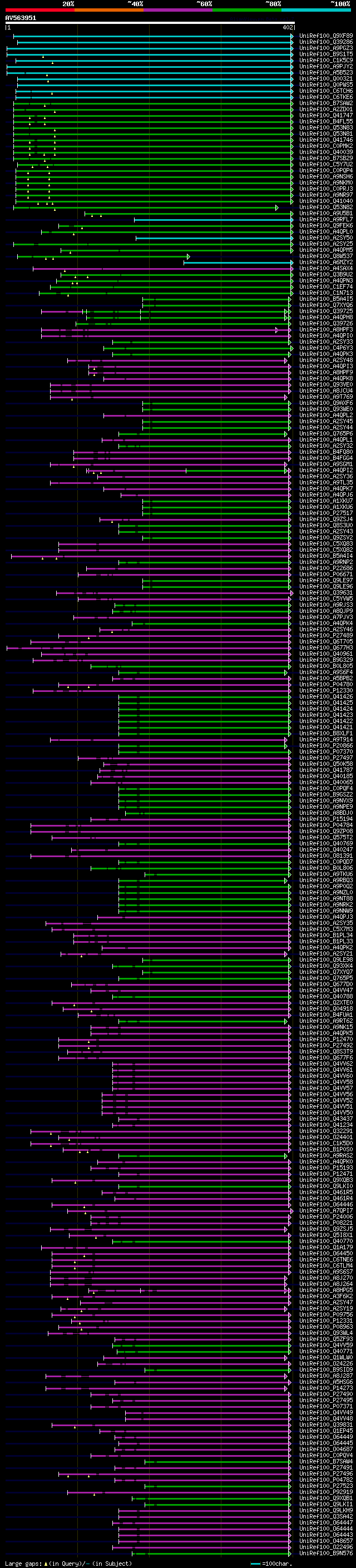Viewport: 356px width, 1568px height.
Task: Click the green alignment bar for UniRef100_B9N576
Action: pos(211,1555)
